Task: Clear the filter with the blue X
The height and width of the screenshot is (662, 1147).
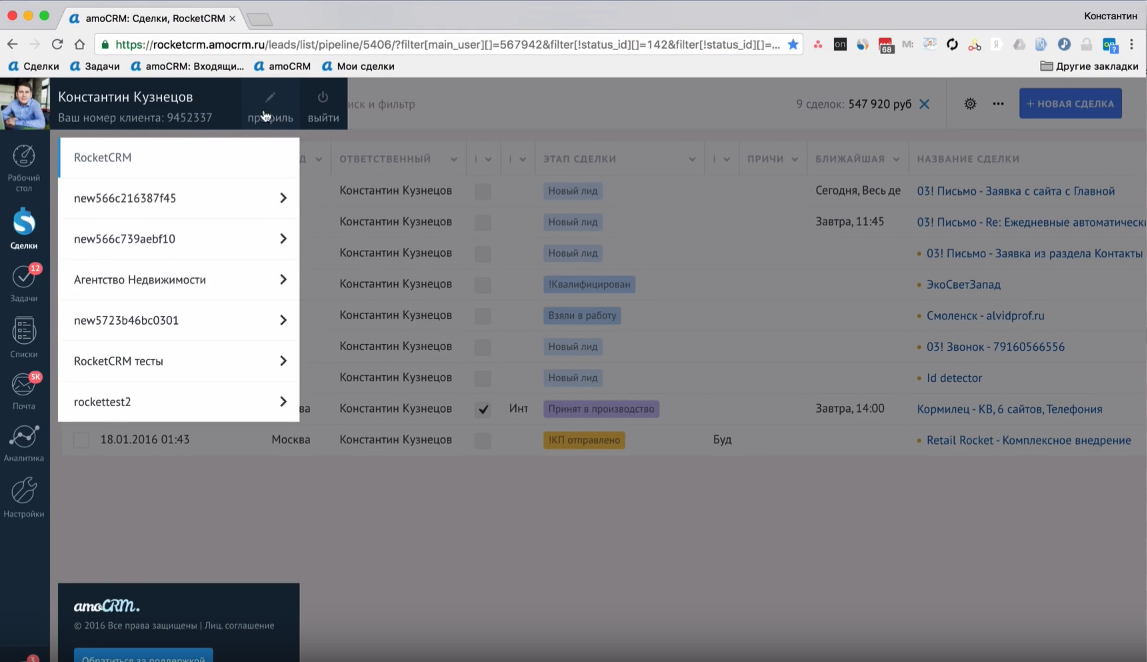Action: pyautogui.click(x=924, y=104)
